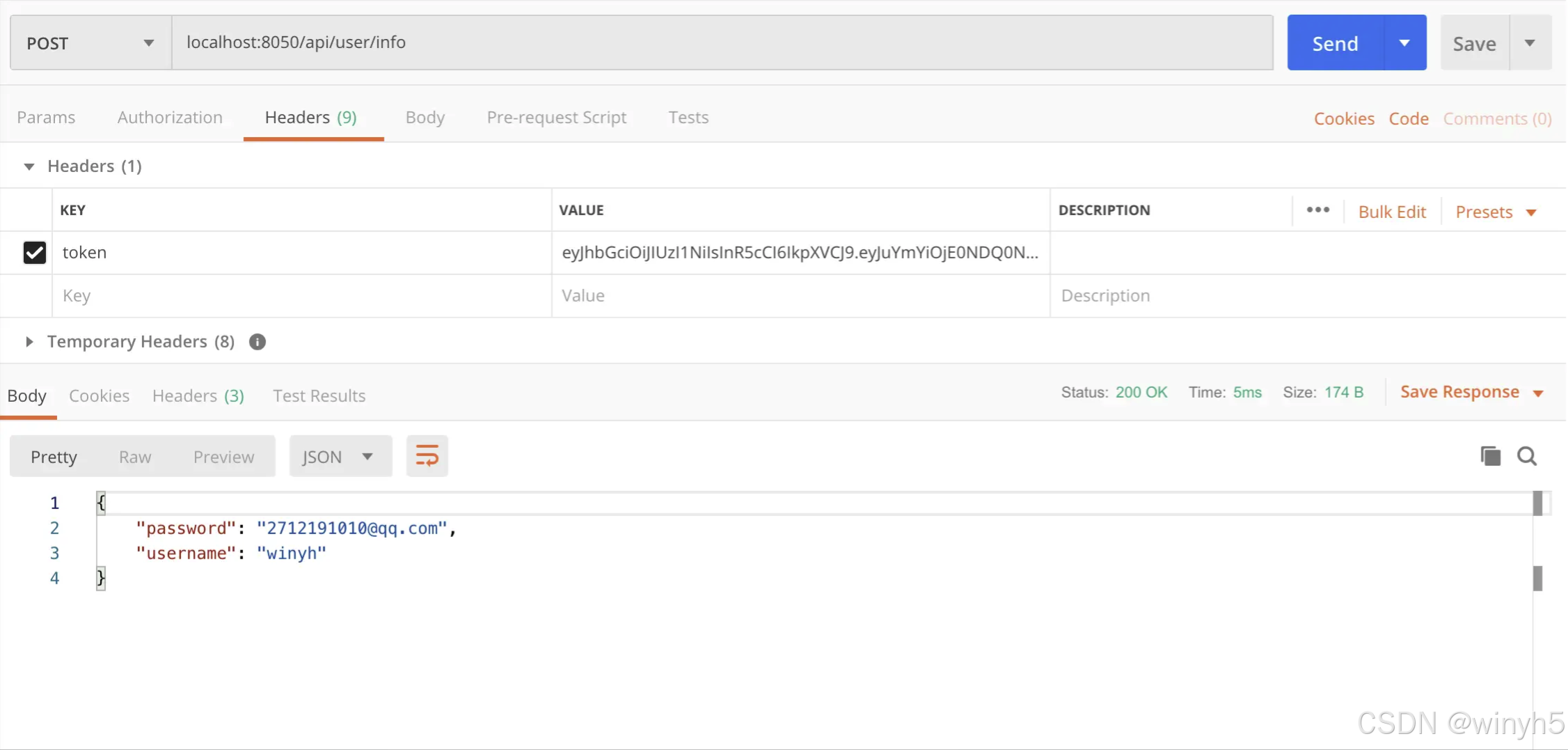The image size is (1568, 750).
Task: Click the token value cell
Action: coord(800,252)
